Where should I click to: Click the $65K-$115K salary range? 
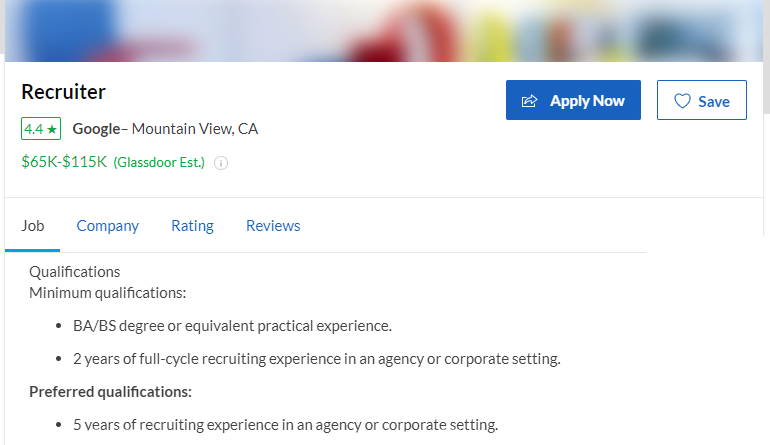[x=64, y=162]
